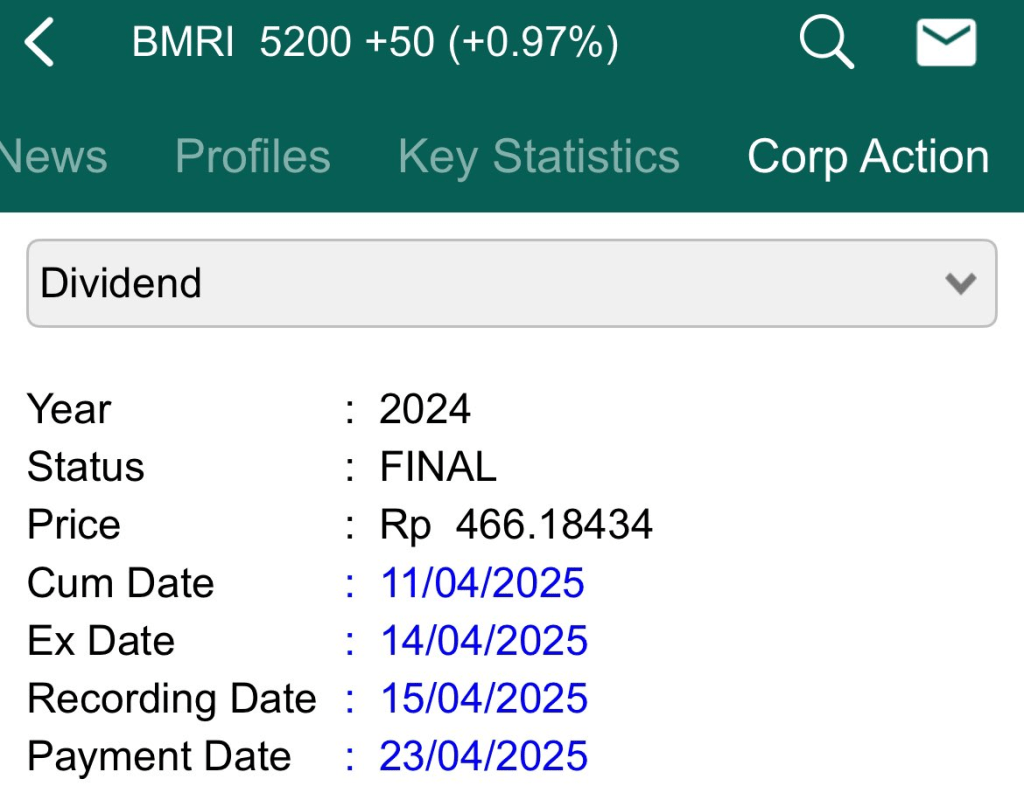Tap the back arrow icon
This screenshot has height=786, width=1024.
point(40,45)
